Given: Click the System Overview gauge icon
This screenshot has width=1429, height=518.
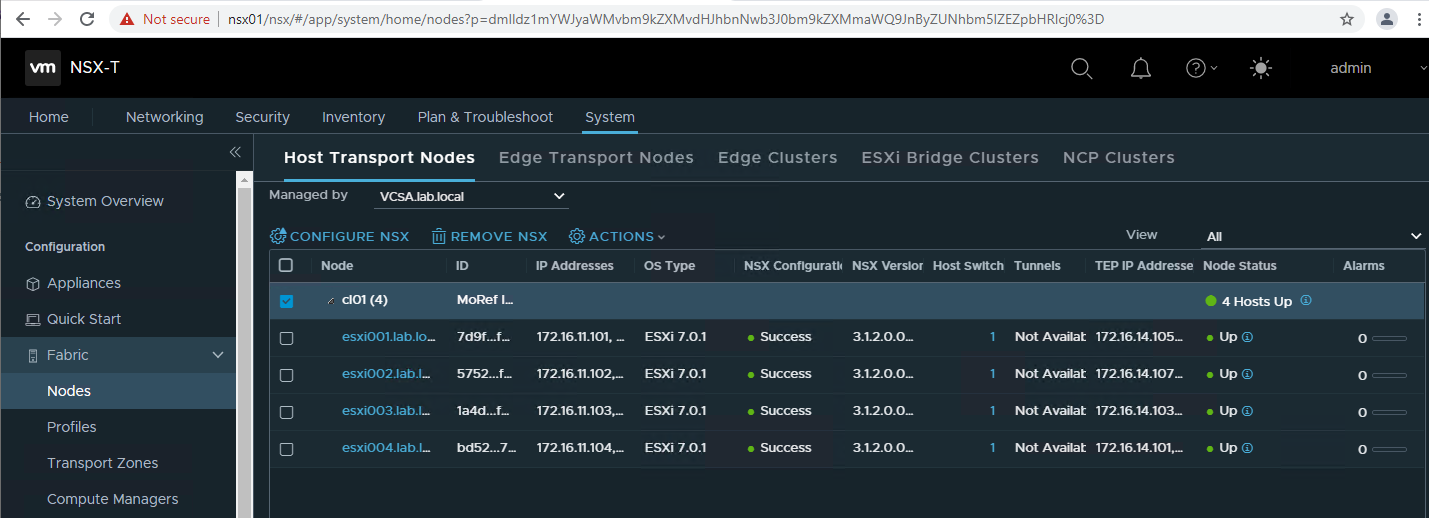Looking at the screenshot, I should (33, 202).
